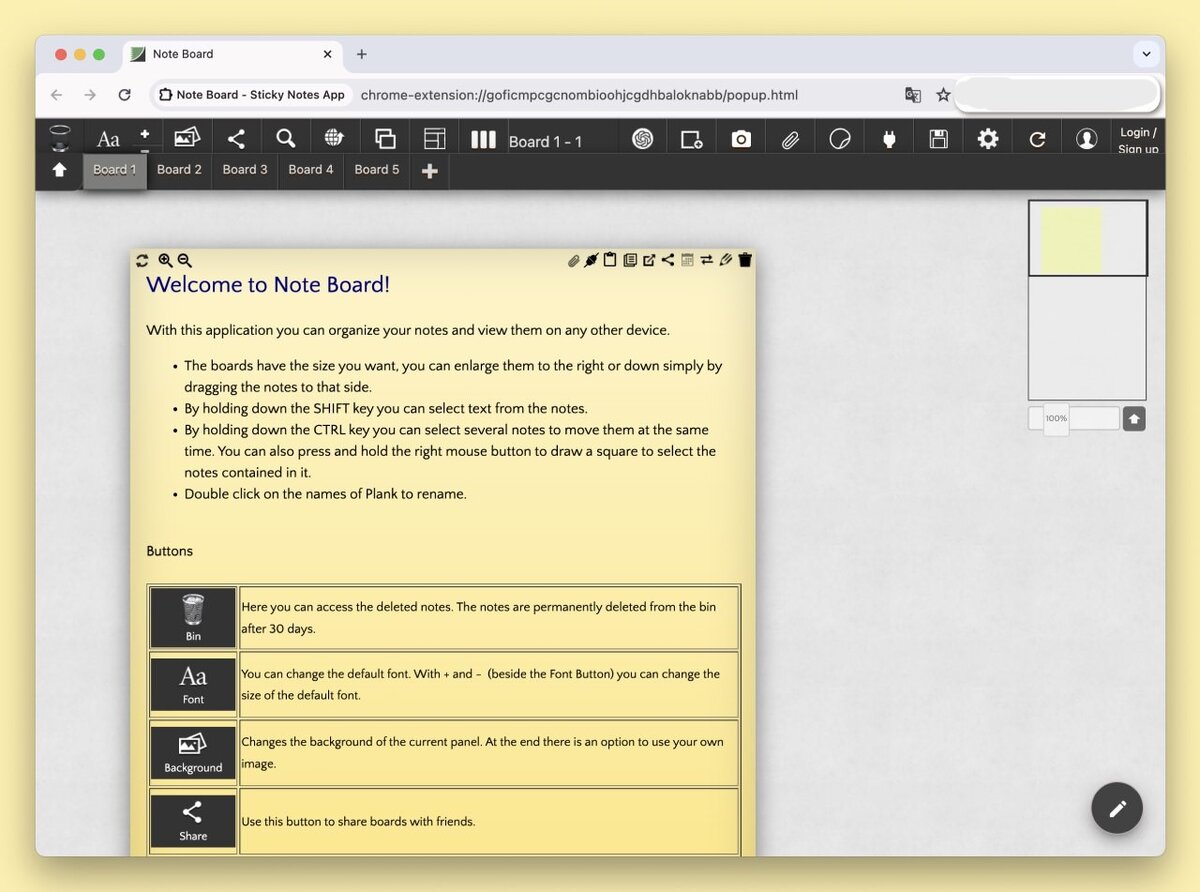Reload the page in Chrome
This screenshot has height=892, width=1200.
(124, 95)
